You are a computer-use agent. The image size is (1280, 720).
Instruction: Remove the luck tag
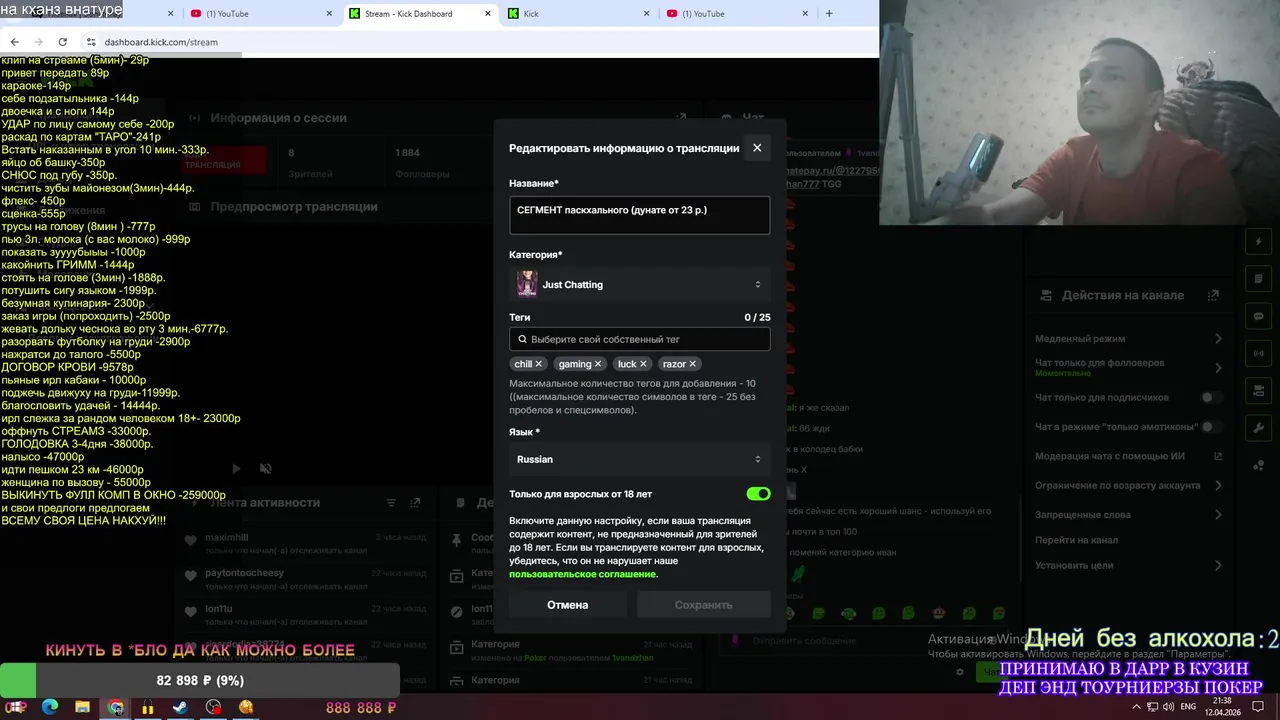(643, 364)
